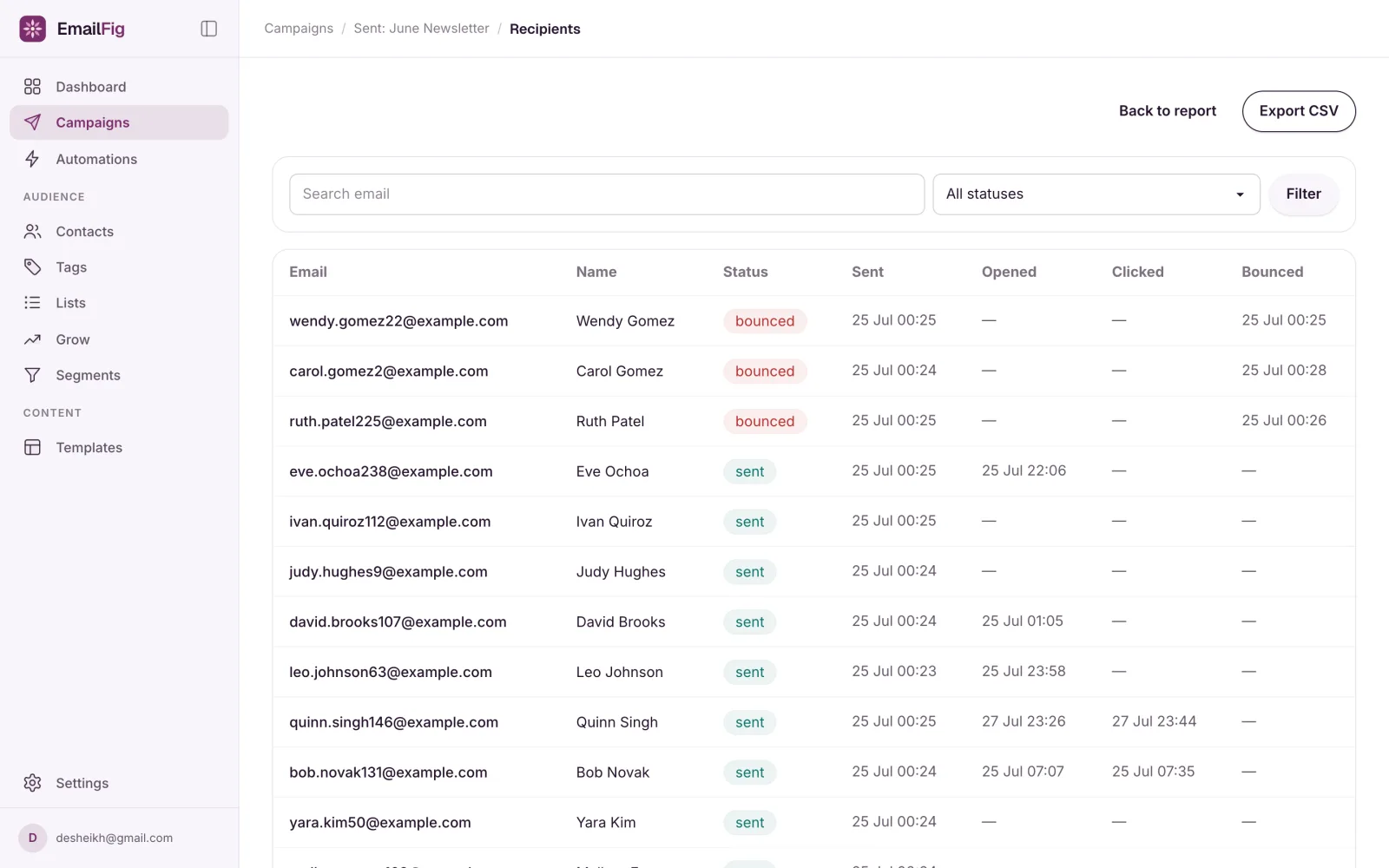
Task: Click the Opened column header
Action: 1009,272
